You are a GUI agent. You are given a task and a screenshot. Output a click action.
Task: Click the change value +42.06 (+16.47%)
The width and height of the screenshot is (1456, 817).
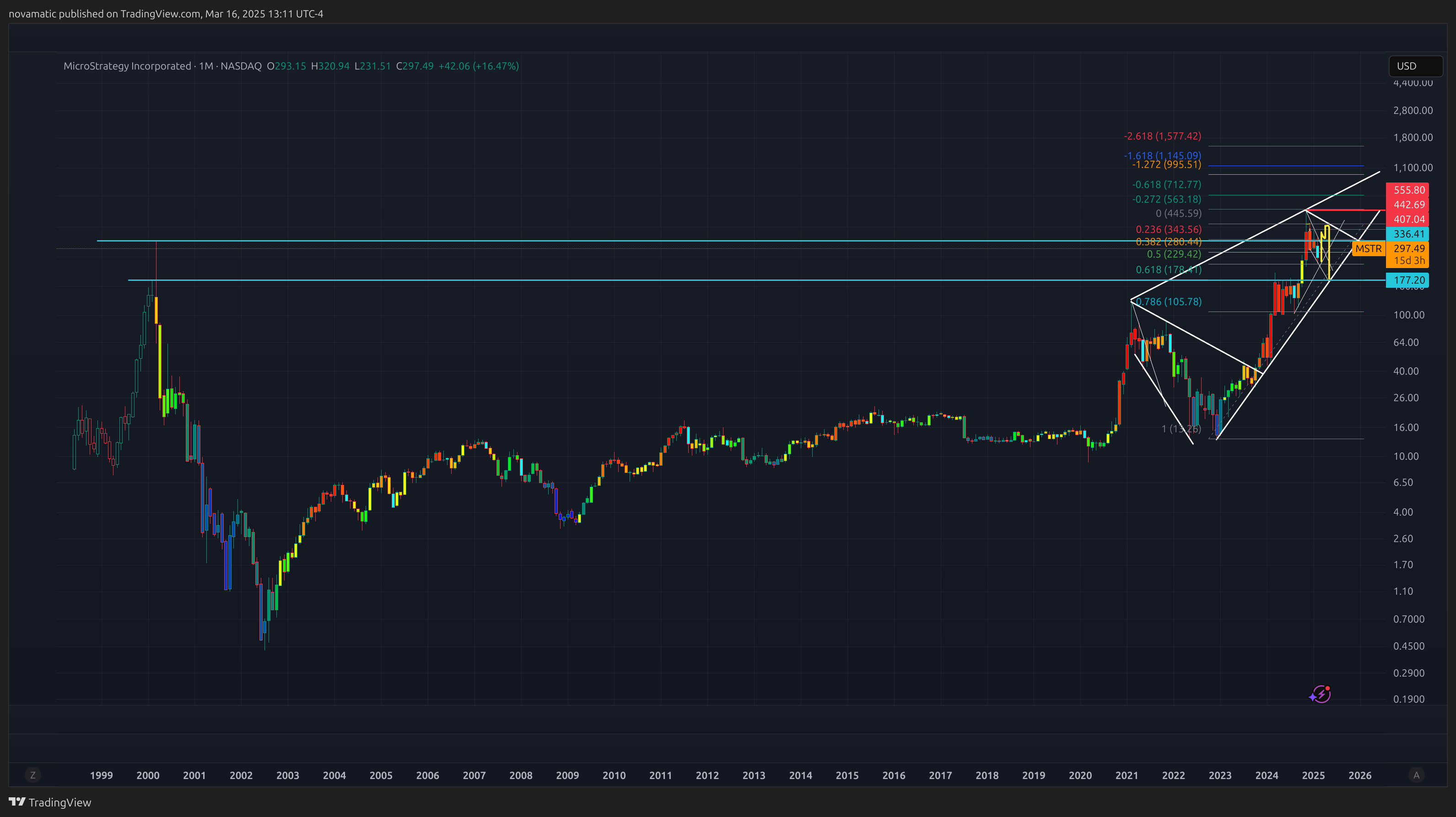click(x=479, y=66)
